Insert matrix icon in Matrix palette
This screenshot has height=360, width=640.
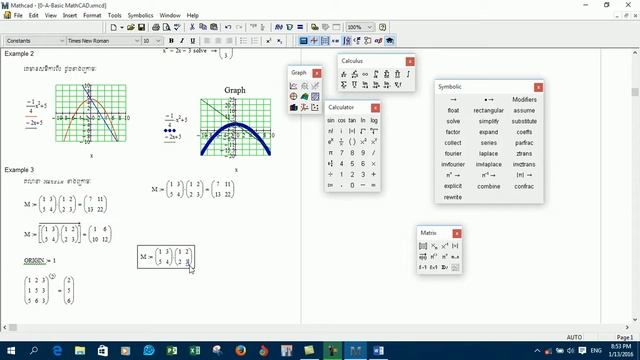tap(423, 246)
